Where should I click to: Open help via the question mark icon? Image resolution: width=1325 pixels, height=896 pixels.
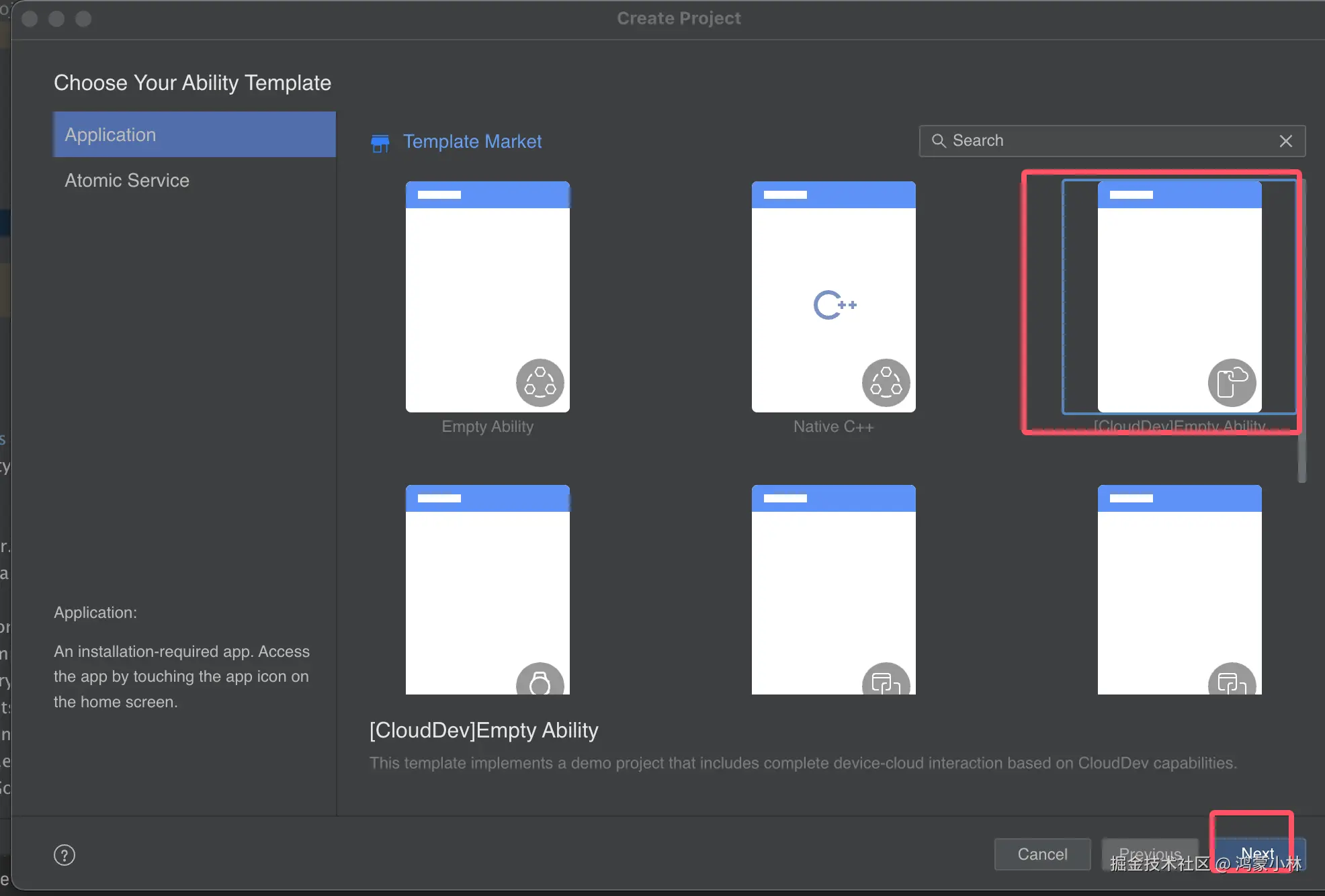pyautogui.click(x=65, y=855)
